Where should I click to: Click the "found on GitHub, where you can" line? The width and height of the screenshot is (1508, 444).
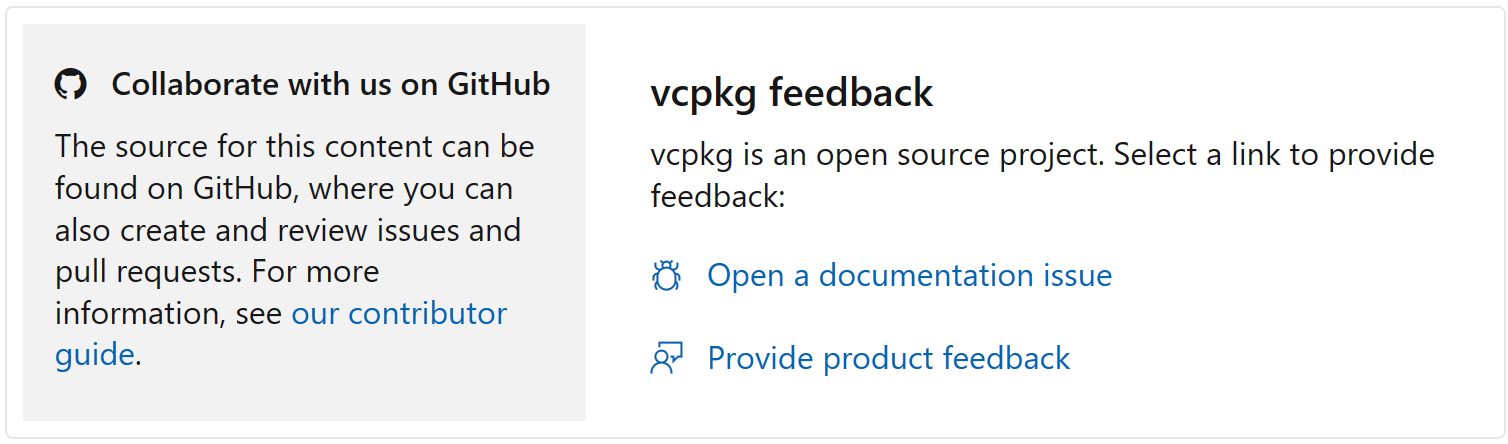coord(283,189)
